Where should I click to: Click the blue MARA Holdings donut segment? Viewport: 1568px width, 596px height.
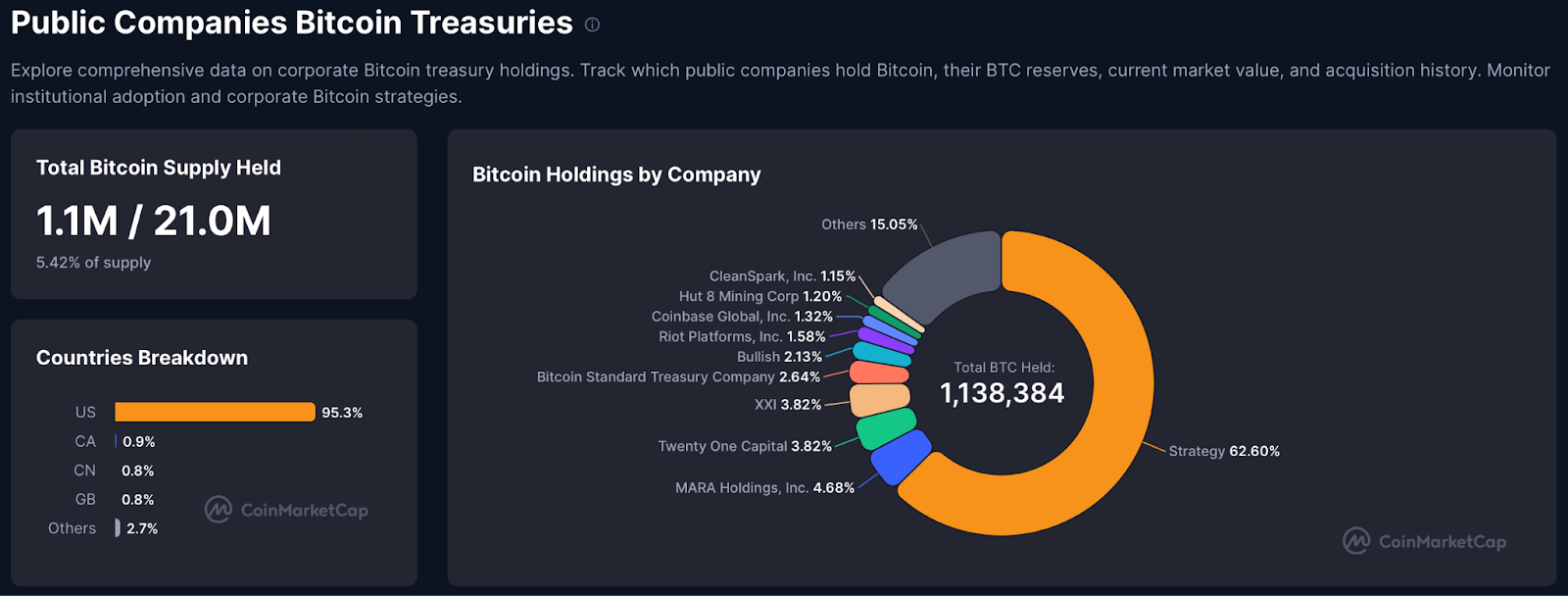pos(900,458)
